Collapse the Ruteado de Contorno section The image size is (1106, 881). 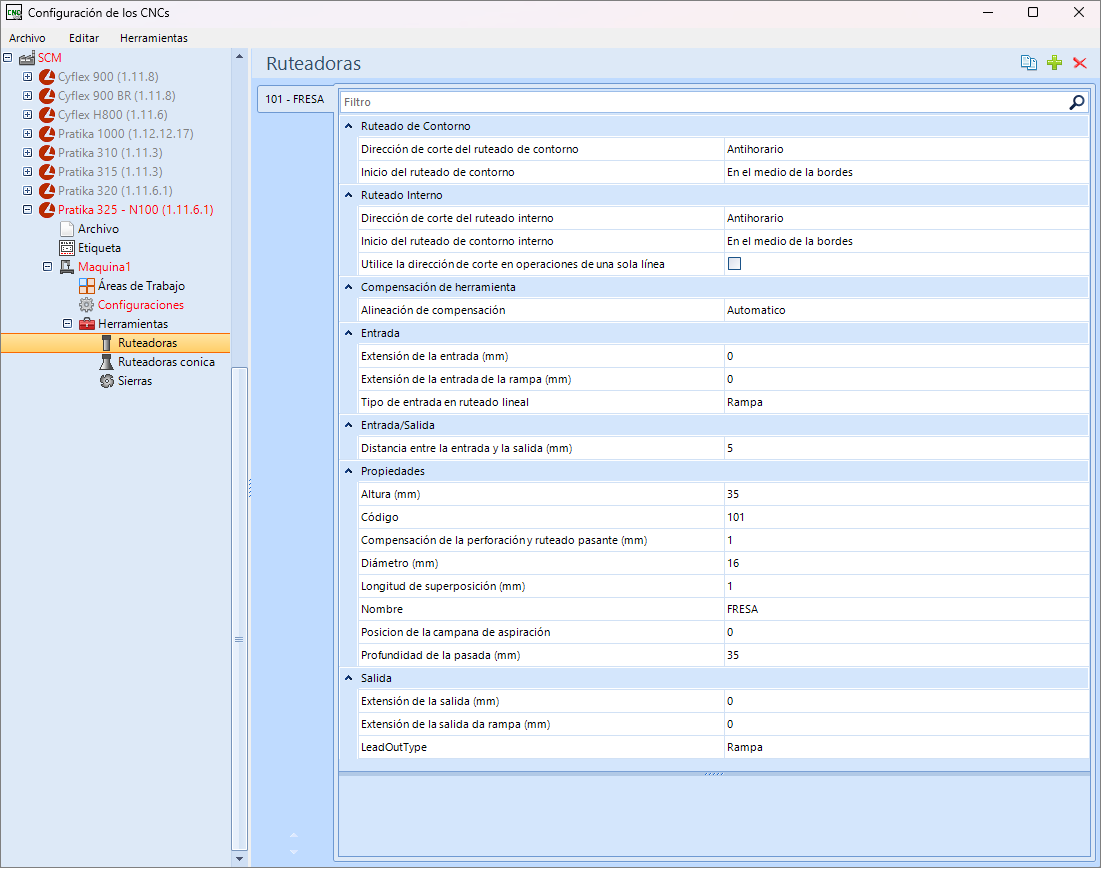coord(348,126)
